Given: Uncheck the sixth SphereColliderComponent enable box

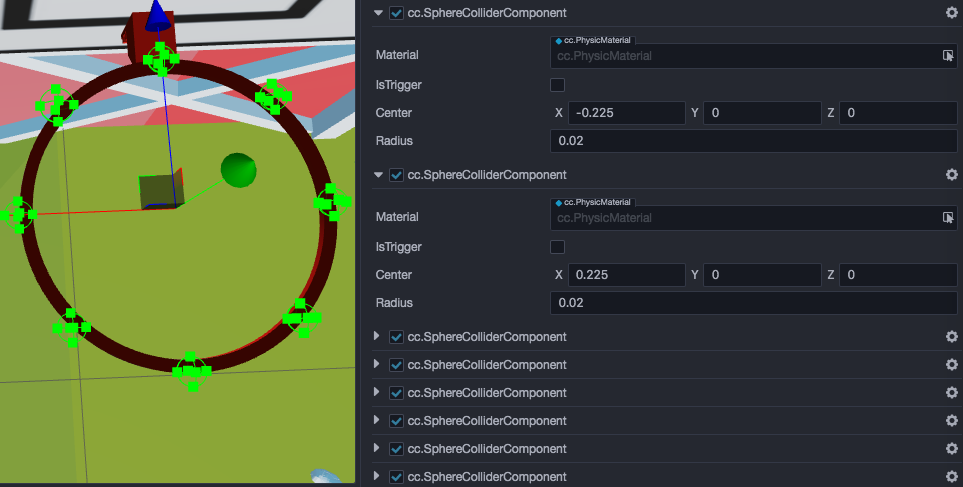Looking at the screenshot, I should pos(396,421).
